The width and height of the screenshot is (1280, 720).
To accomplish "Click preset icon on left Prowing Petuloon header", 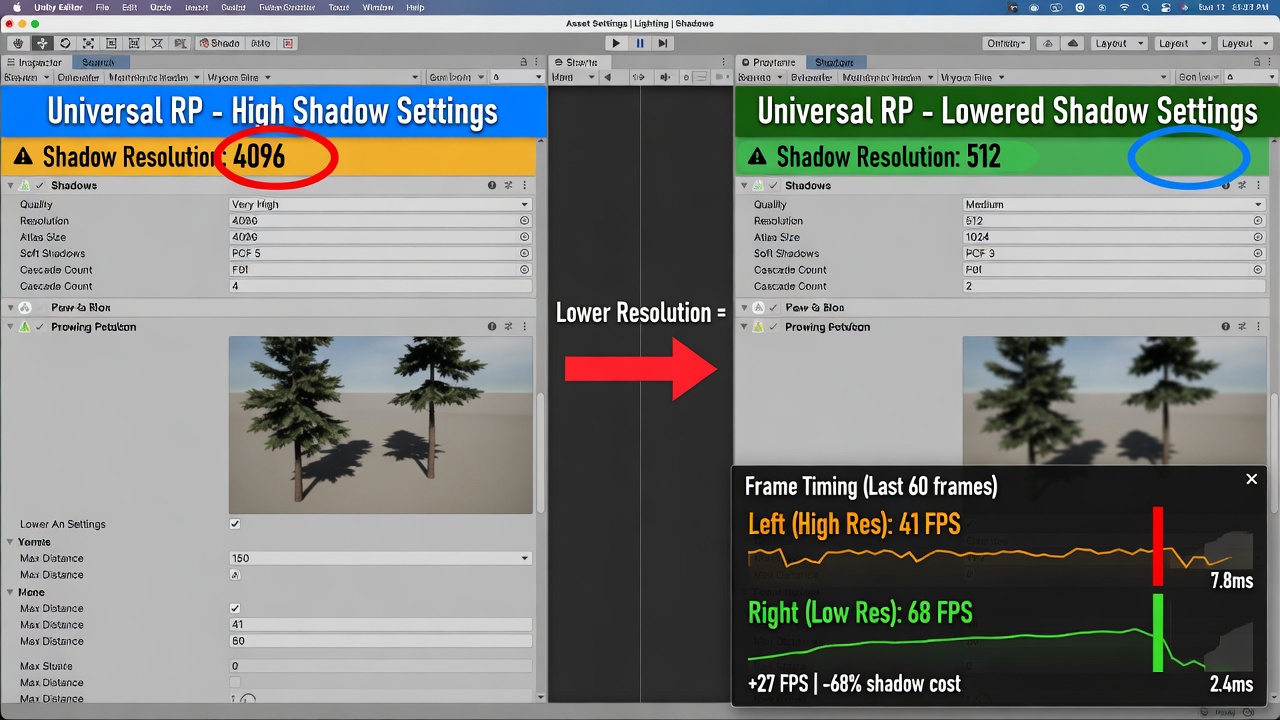I will pyautogui.click(x=508, y=327).
